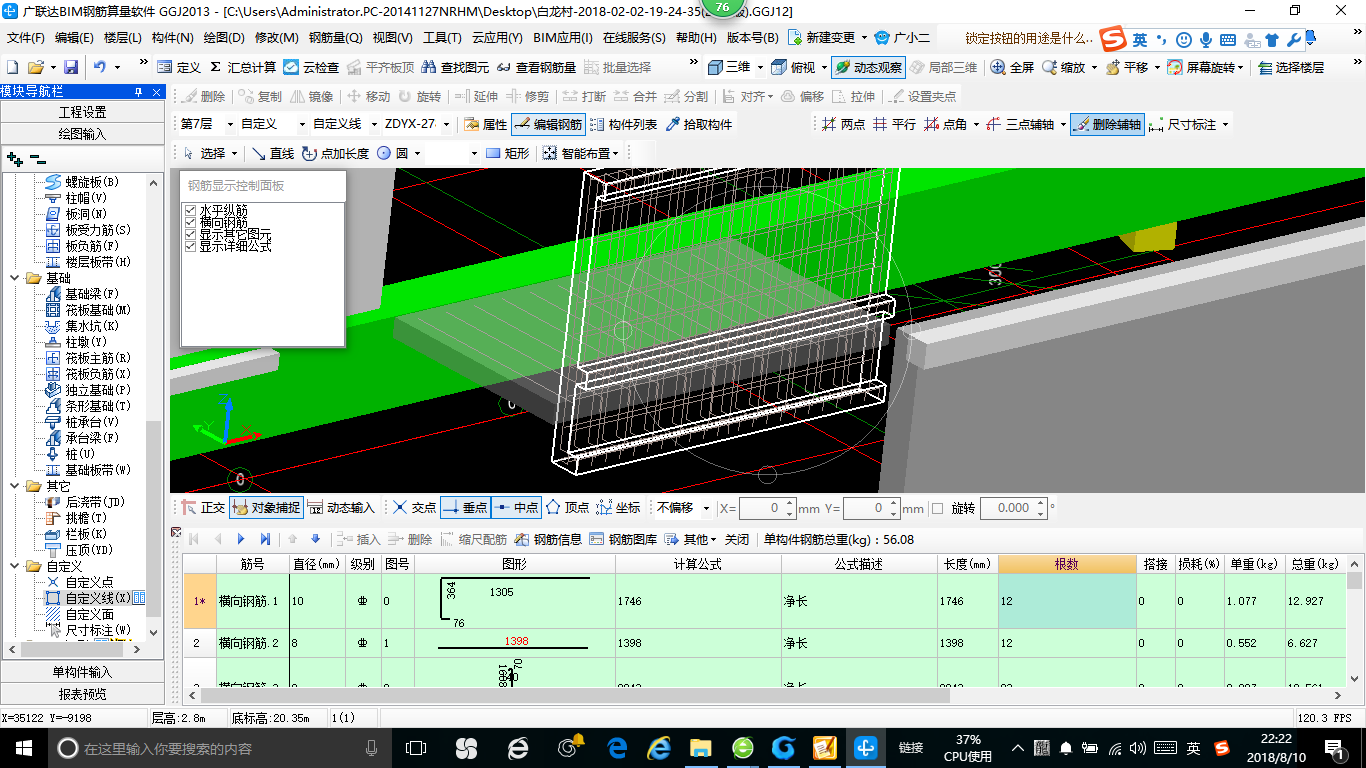Check the 旋转 rotation checkbox
This screenshot has height=768, width=1366.
tap(937, 508)
